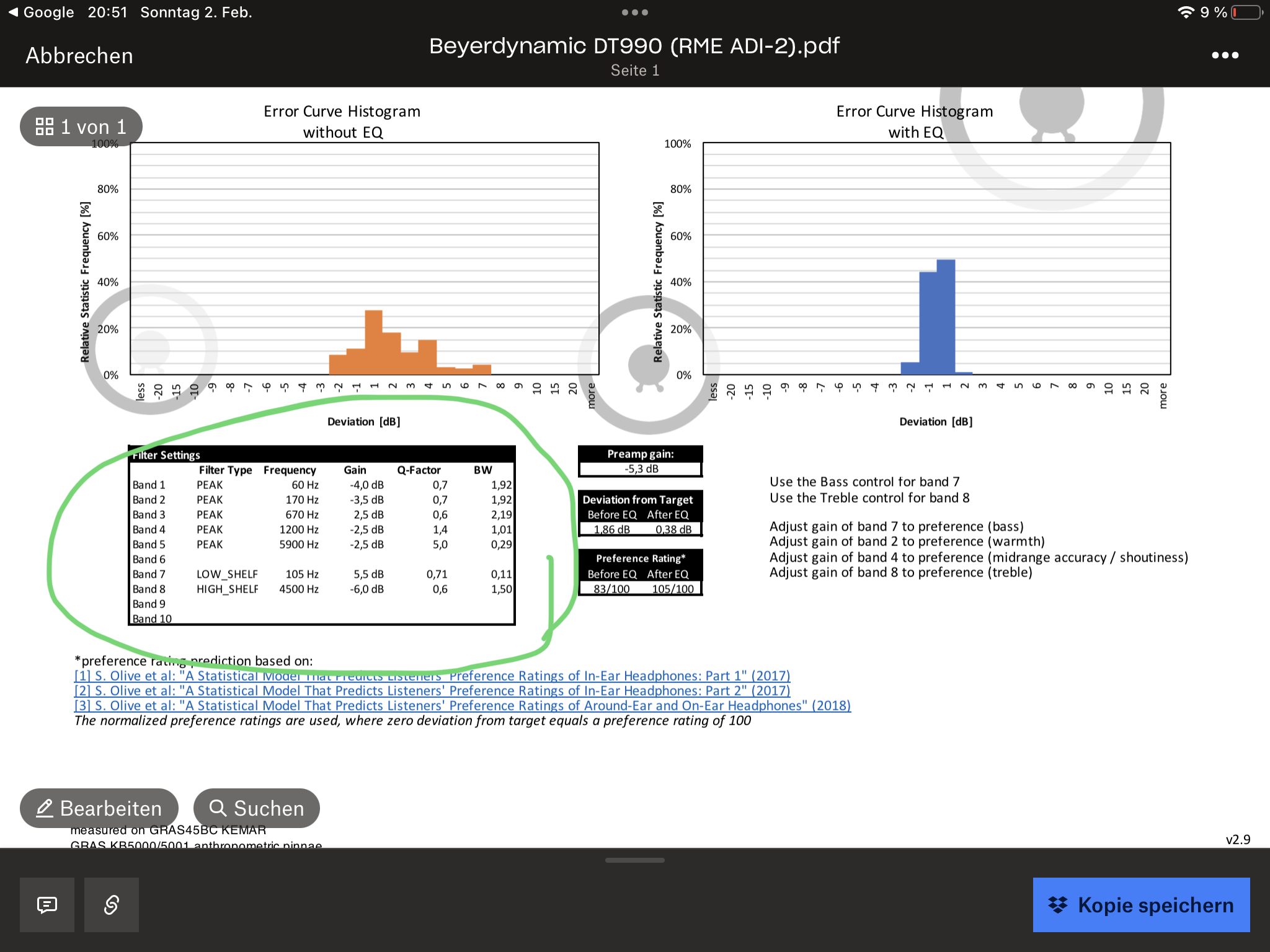
Task: Grab the bottom sheet drag handle
Action: tap(635, 860)
